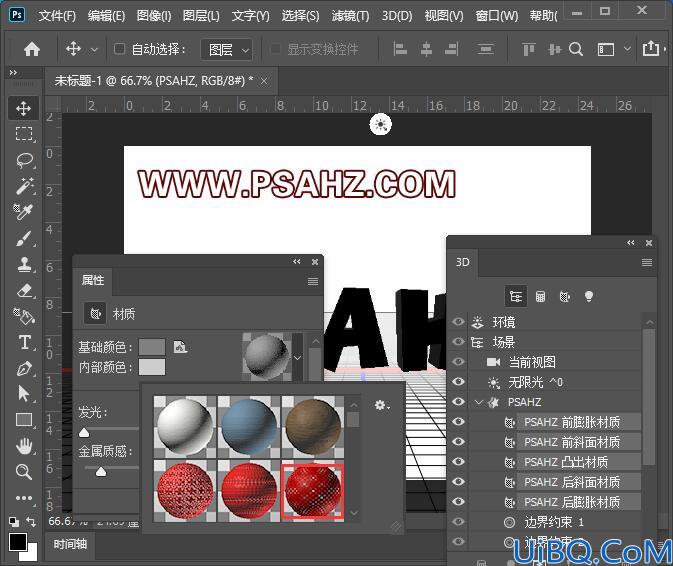Open the 滤镜(T) menu
This screenshot has height=566, width=673.
(350, 16)
